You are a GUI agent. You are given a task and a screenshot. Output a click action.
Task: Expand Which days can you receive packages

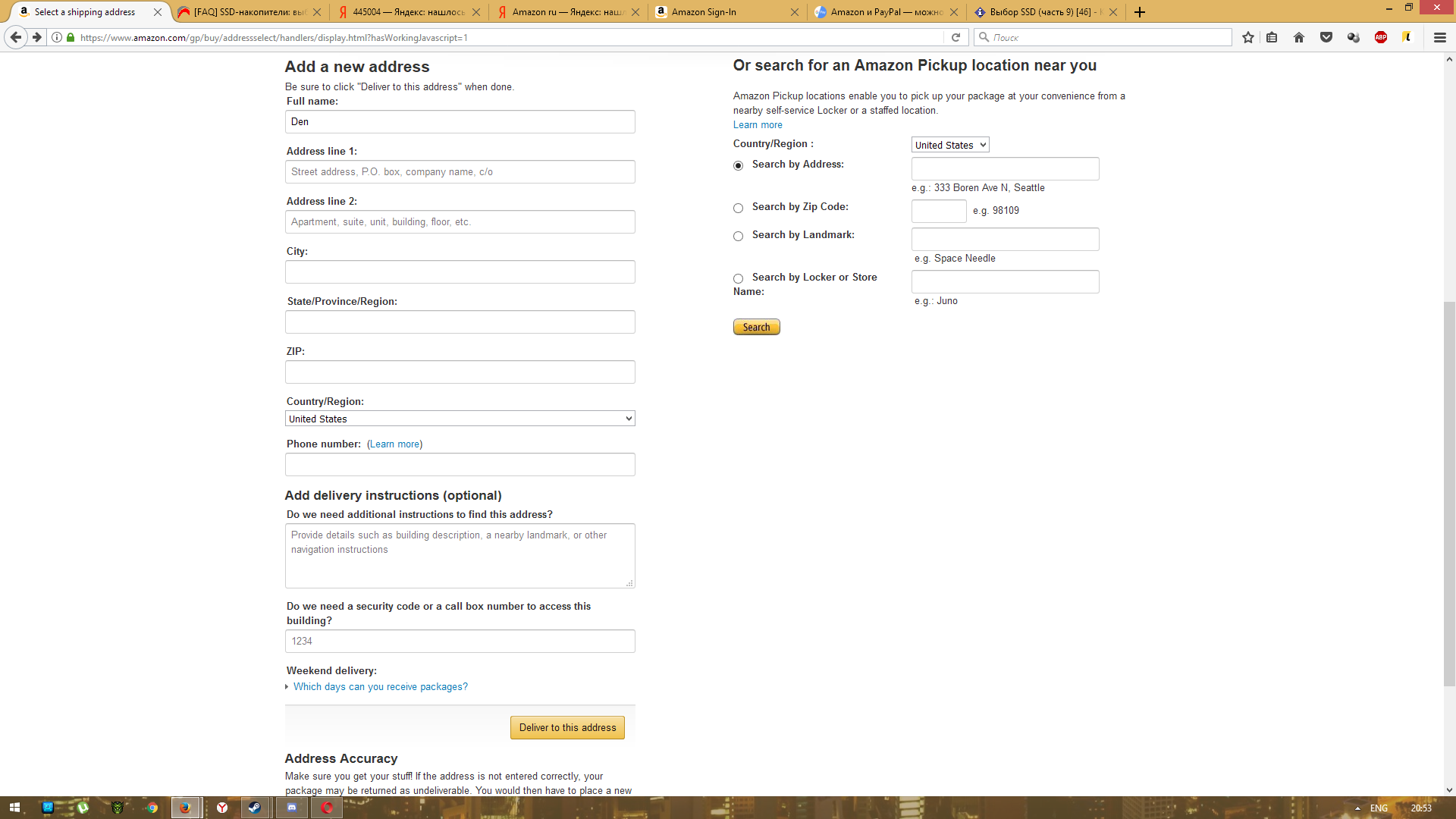click(380, 687)
